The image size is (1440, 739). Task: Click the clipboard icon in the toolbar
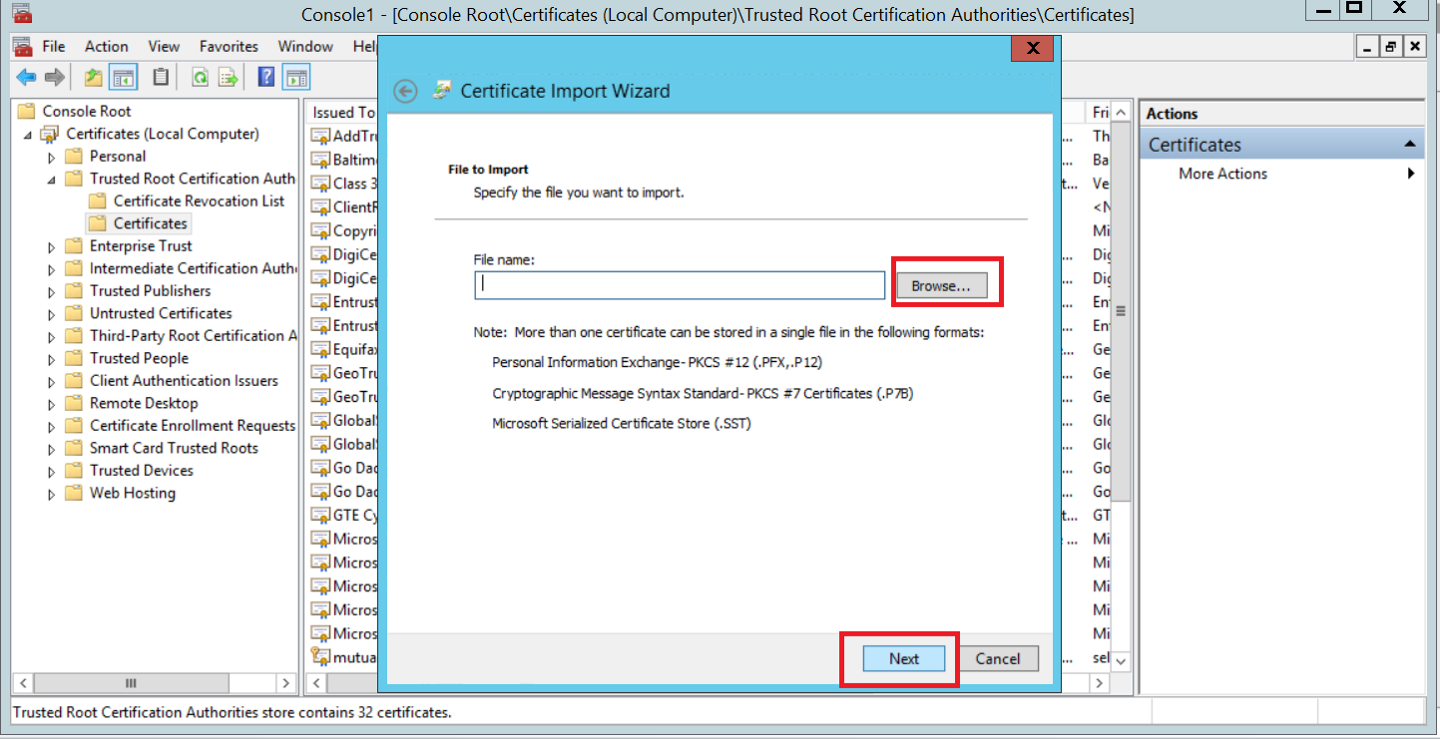(160, 78)
